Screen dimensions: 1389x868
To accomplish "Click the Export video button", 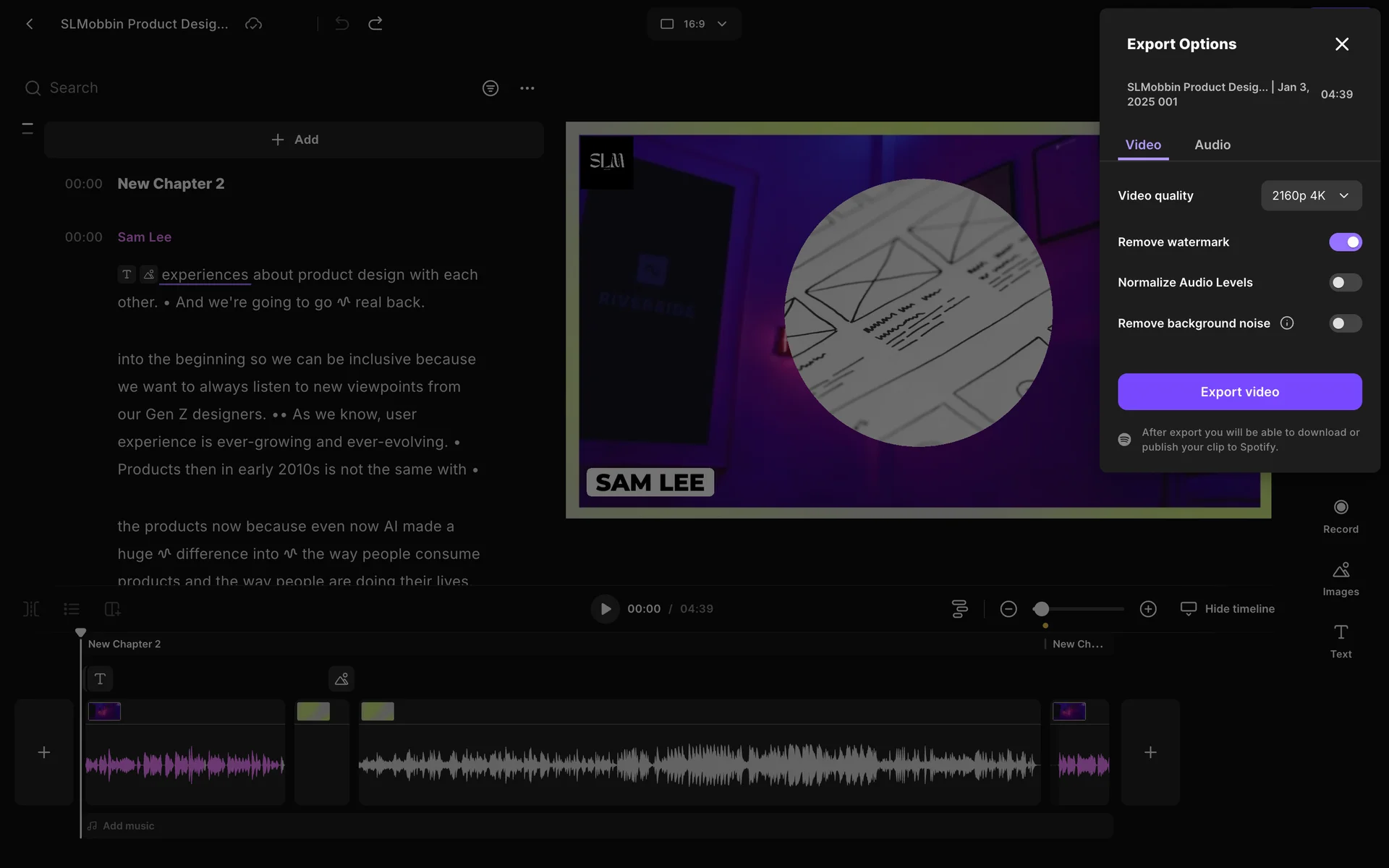I will tap(1239, 392).
